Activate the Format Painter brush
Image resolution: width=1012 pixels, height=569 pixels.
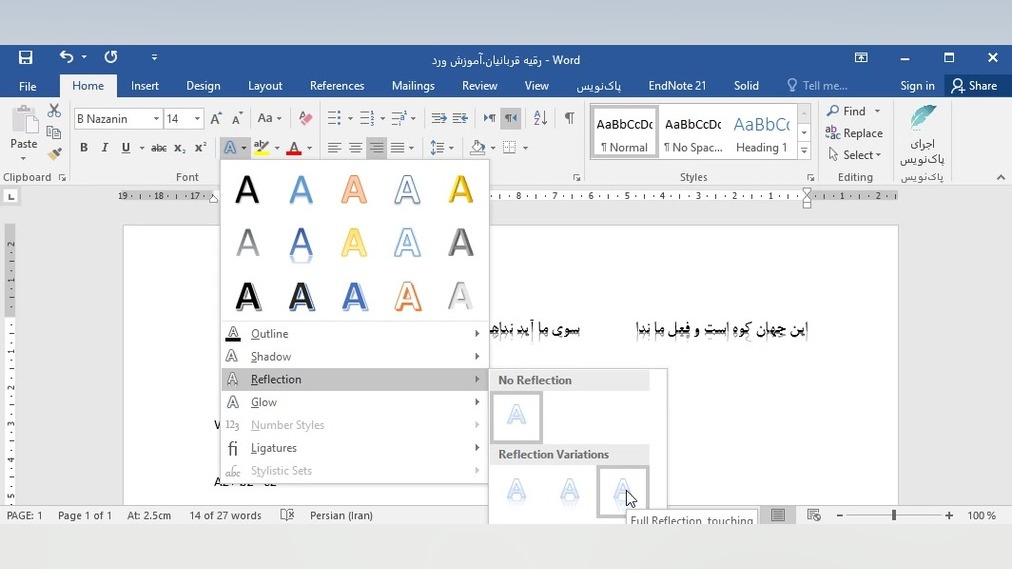[54, 154]
